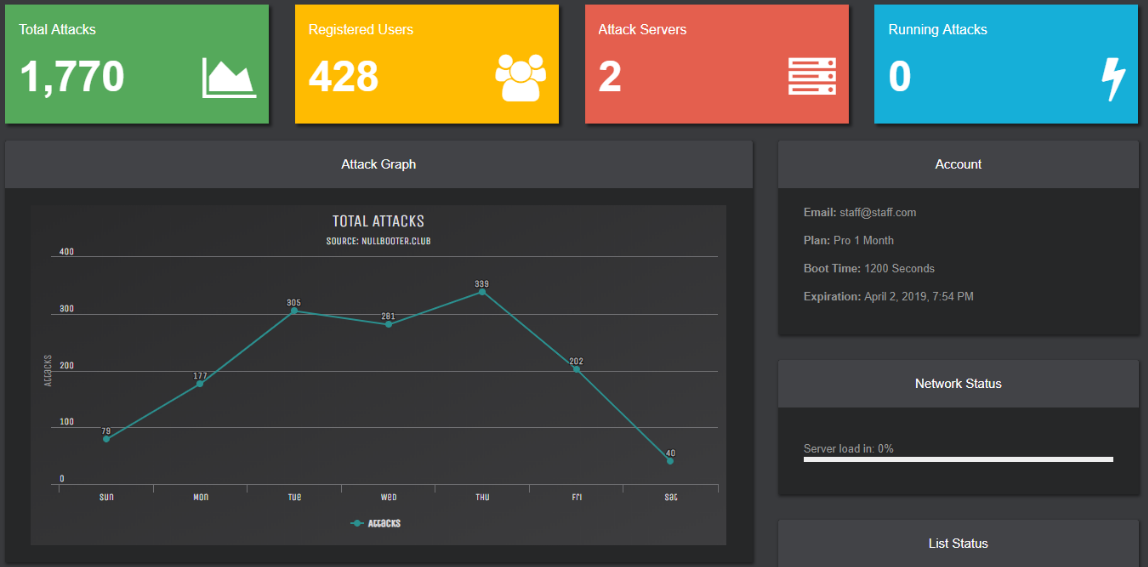Click the Server load progress bar
This screenshot has width=1148, height=567.
[x=957, y=460]
